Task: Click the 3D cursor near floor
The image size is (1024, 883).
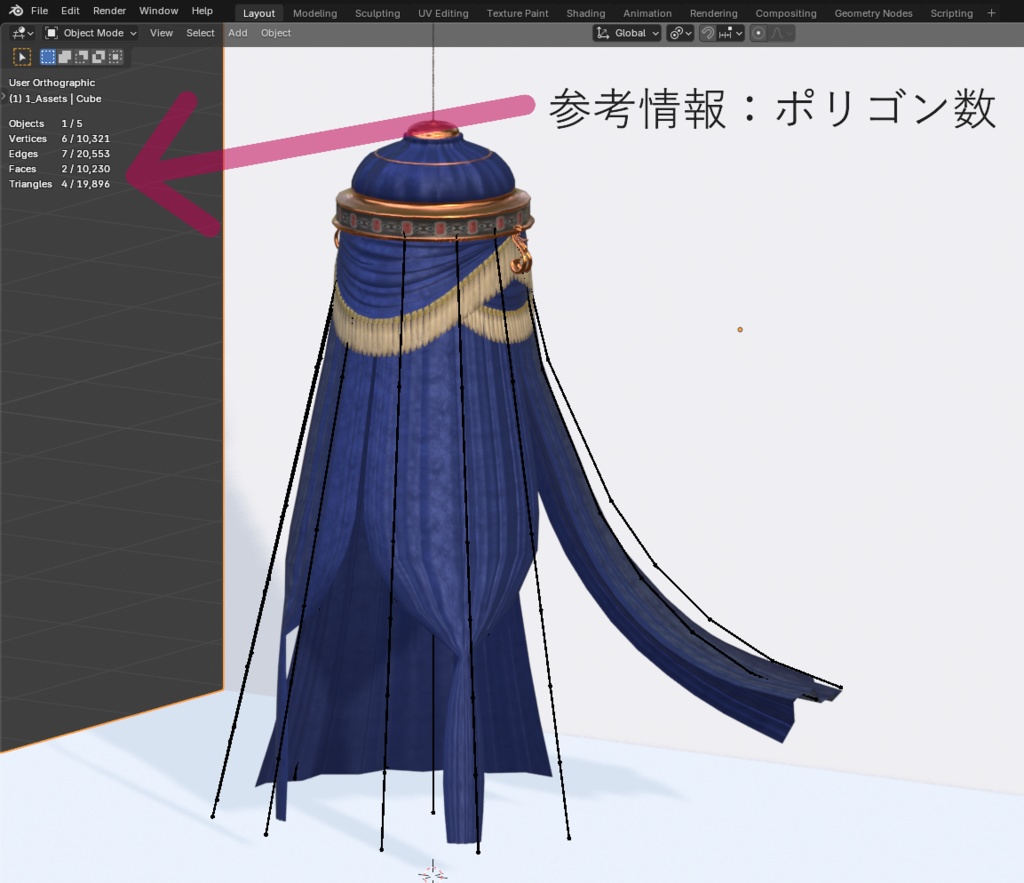Action: click(432, 873)
